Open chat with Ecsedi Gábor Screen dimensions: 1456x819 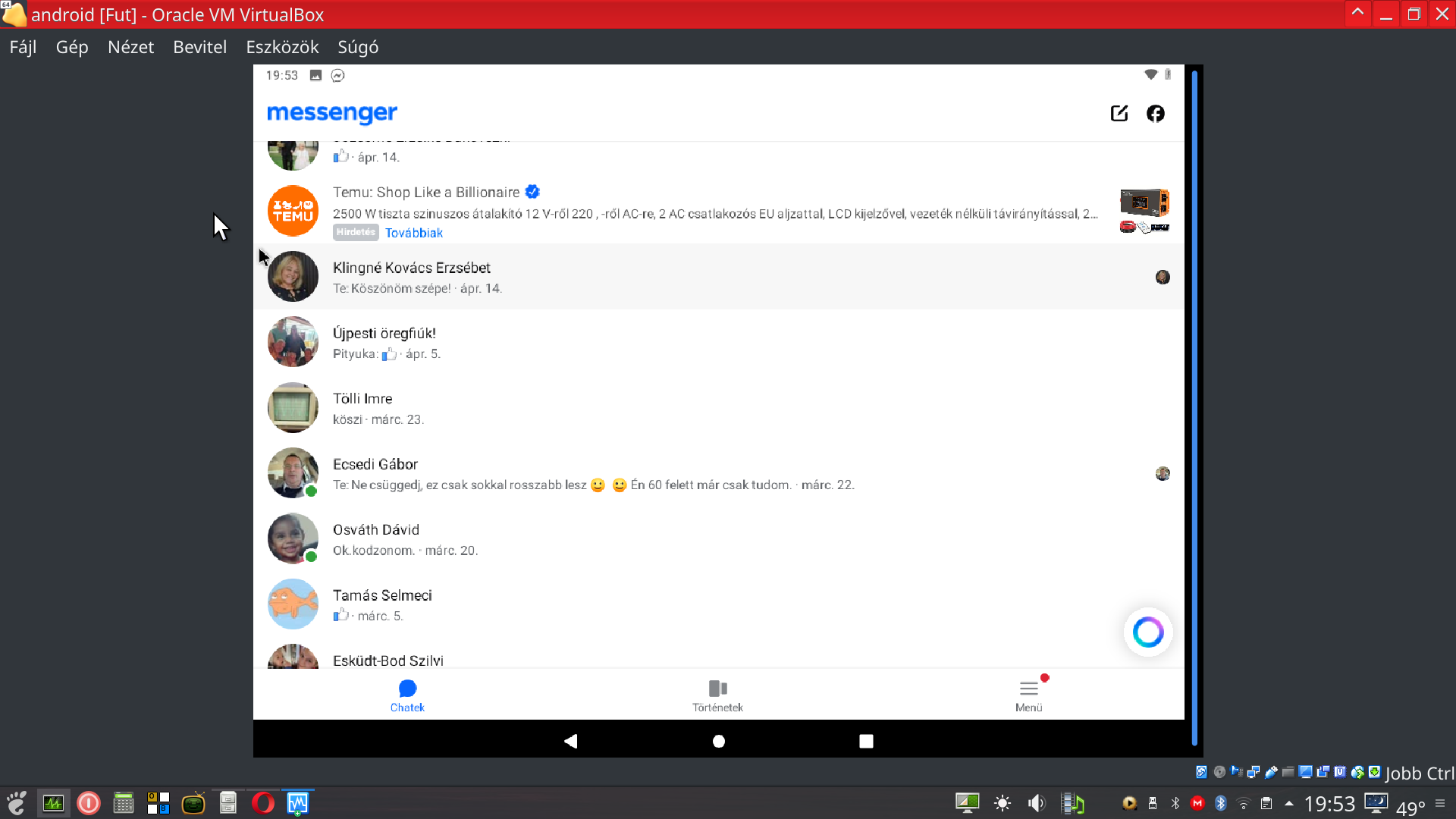(718, 473)
